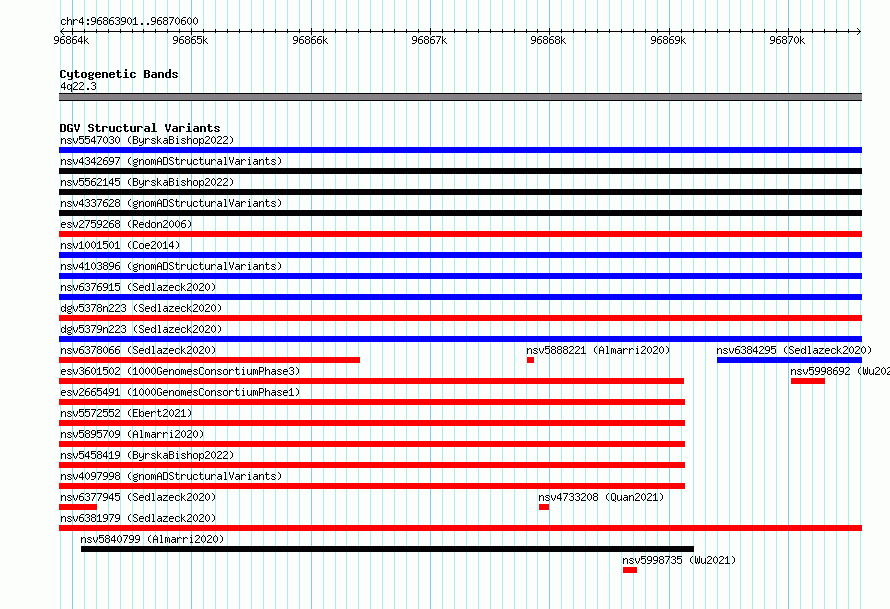Click the black bar under nsv5840799

[387, 549]
